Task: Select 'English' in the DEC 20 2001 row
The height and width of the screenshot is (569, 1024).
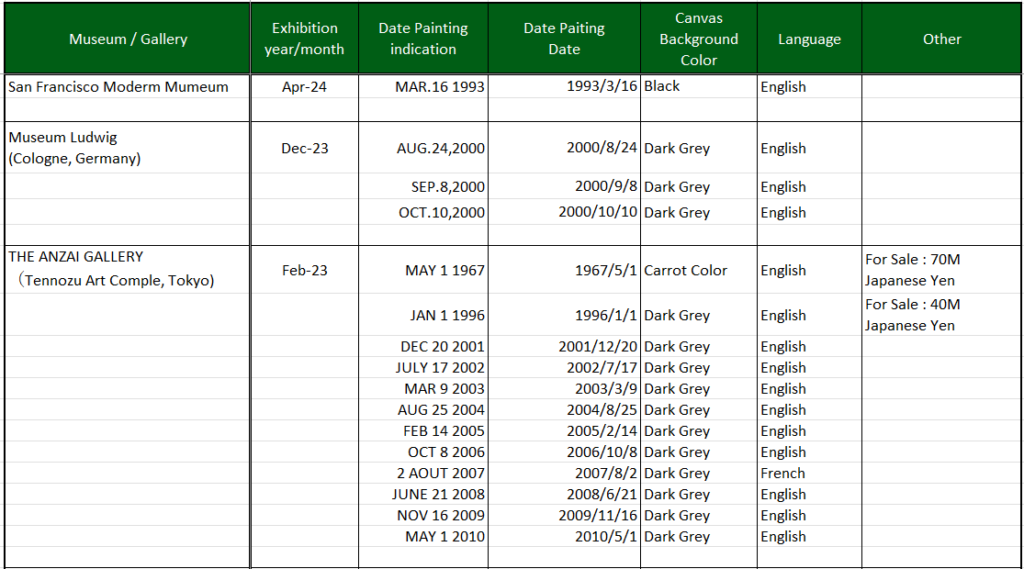Action: 809,346
